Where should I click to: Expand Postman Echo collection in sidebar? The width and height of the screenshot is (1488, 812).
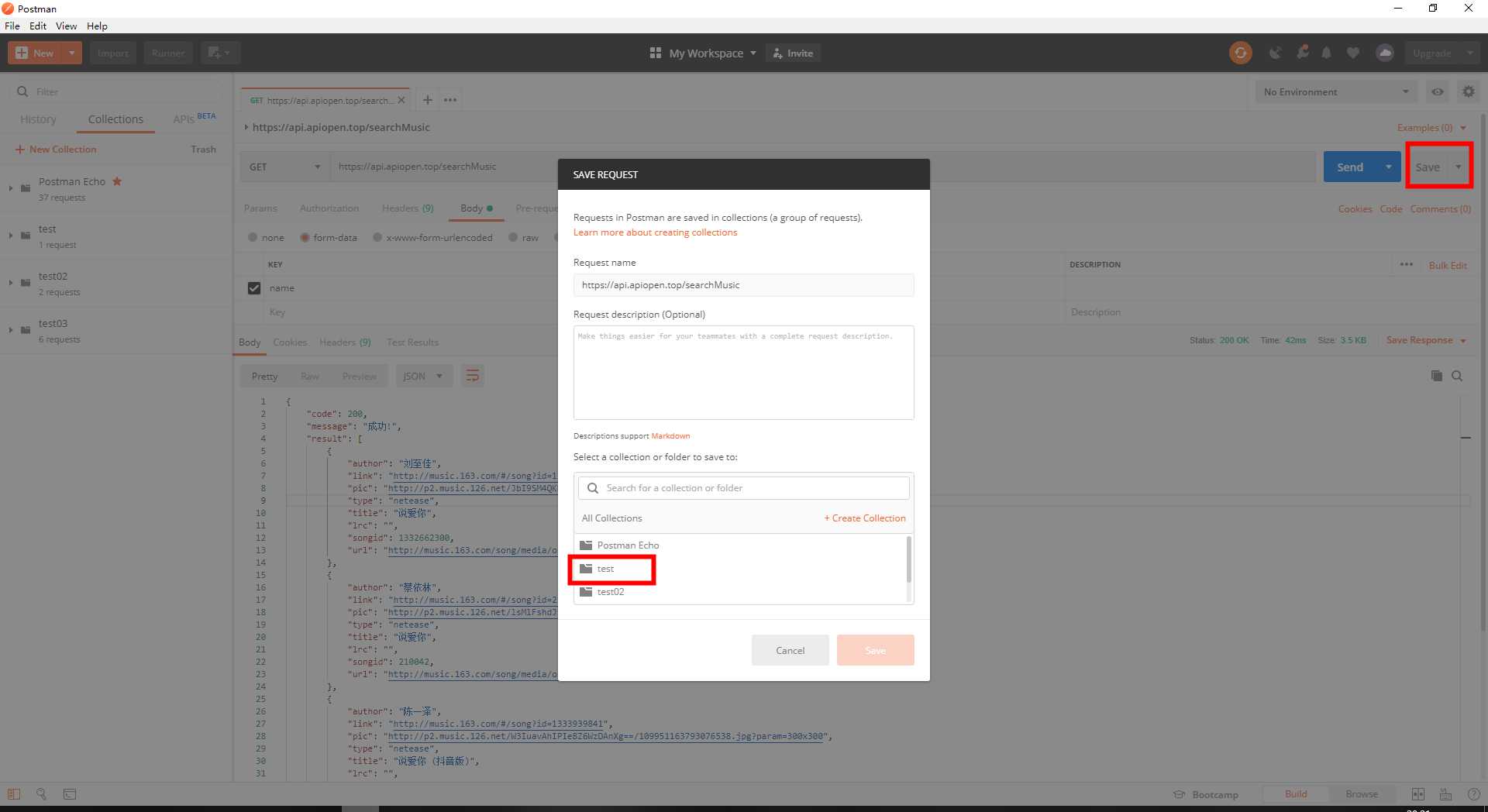[11, 188]
